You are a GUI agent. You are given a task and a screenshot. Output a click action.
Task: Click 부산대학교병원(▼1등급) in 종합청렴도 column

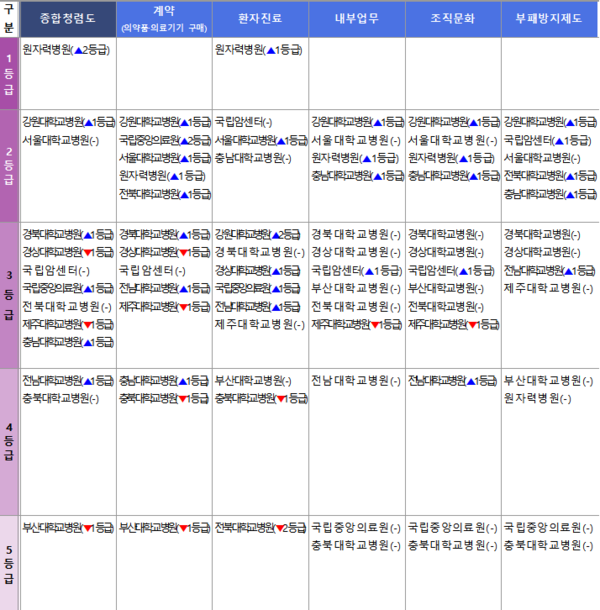[68, 528]
